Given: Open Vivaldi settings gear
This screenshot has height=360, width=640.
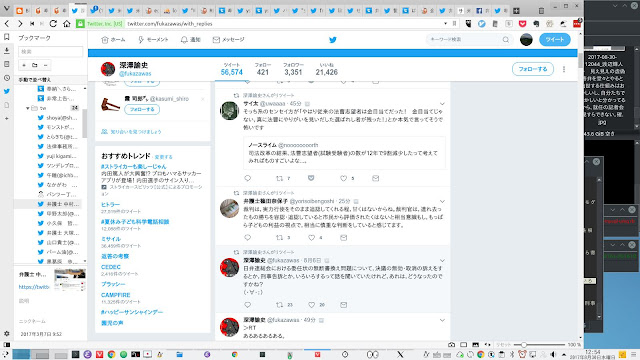Looking at the screenshot, I should pos(7,333).
